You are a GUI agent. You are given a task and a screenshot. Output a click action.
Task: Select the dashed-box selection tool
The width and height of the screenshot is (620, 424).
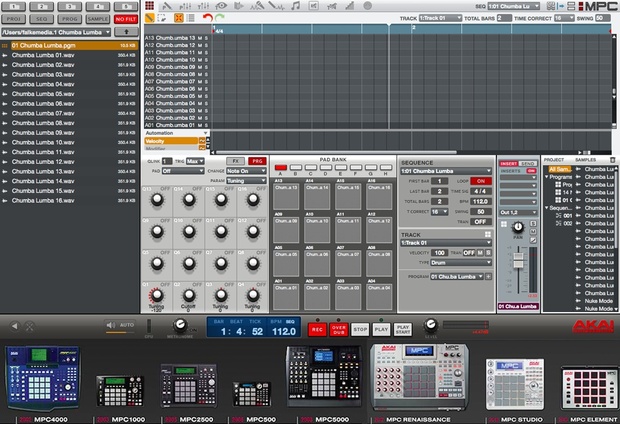pos(161,18)
